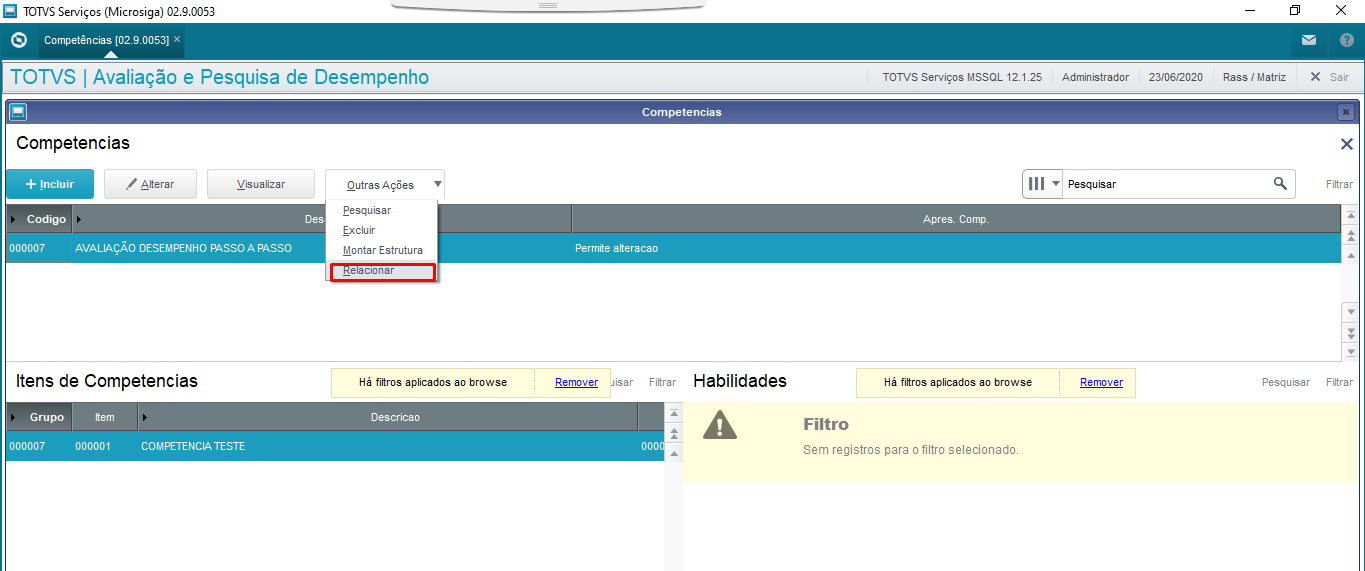Click the arrow beside Descricao column header
The height and width of the screenshot is (571, 1365).
(x=145, y=417)
